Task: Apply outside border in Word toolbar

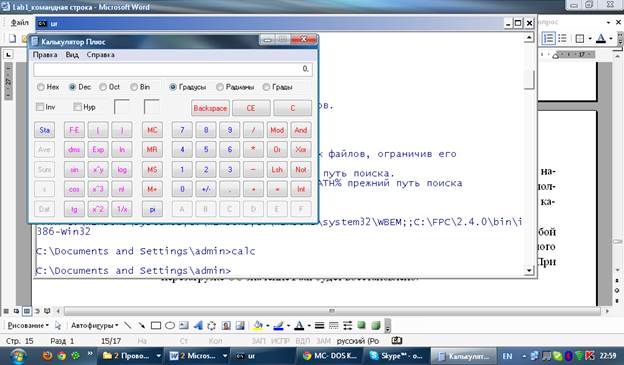Action: 580,38
